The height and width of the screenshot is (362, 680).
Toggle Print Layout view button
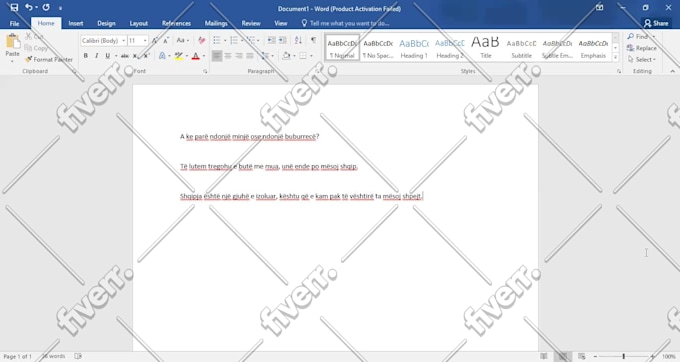point(562,356)
